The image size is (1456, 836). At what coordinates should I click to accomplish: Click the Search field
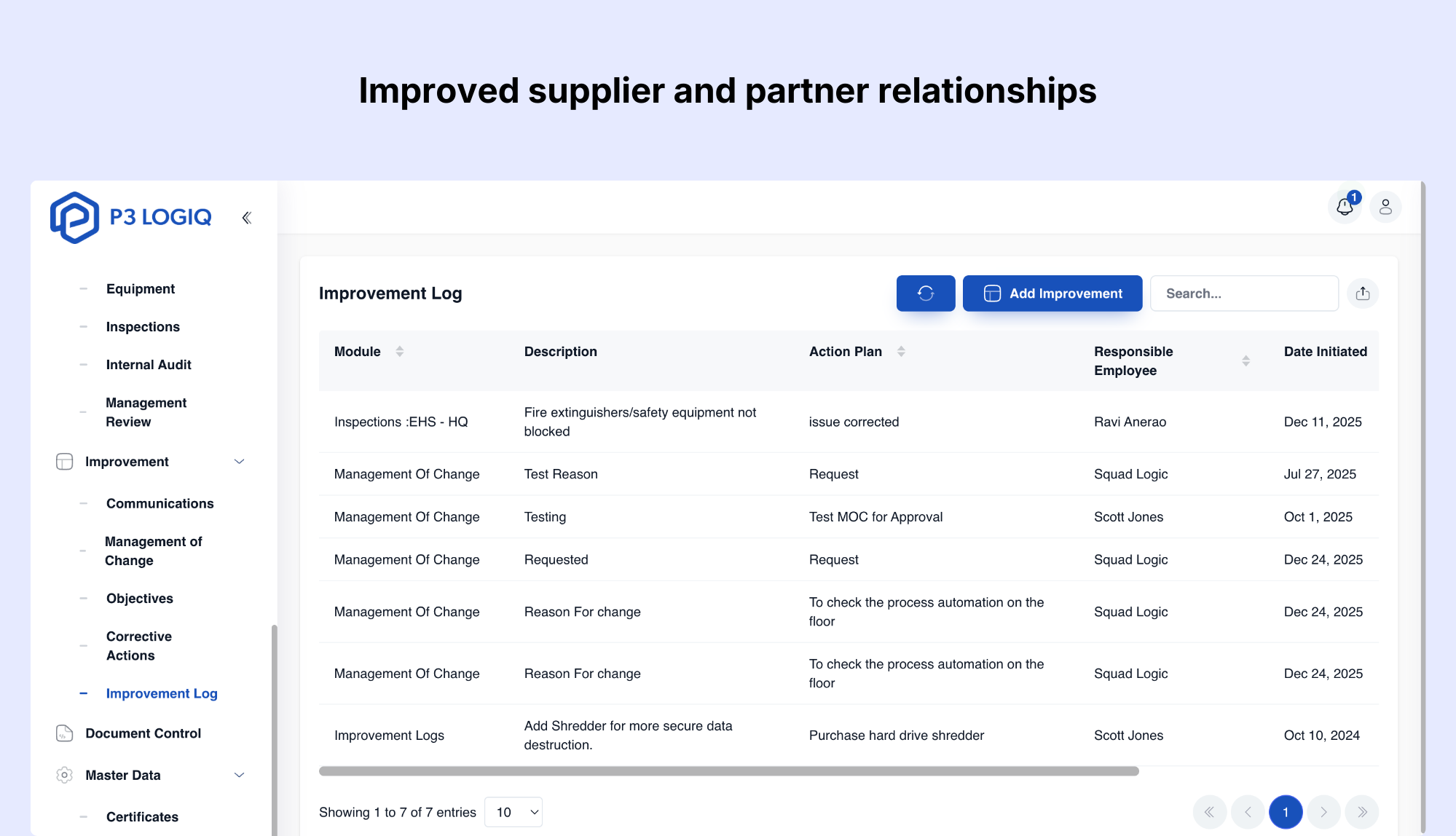[x=1244, y=293]
